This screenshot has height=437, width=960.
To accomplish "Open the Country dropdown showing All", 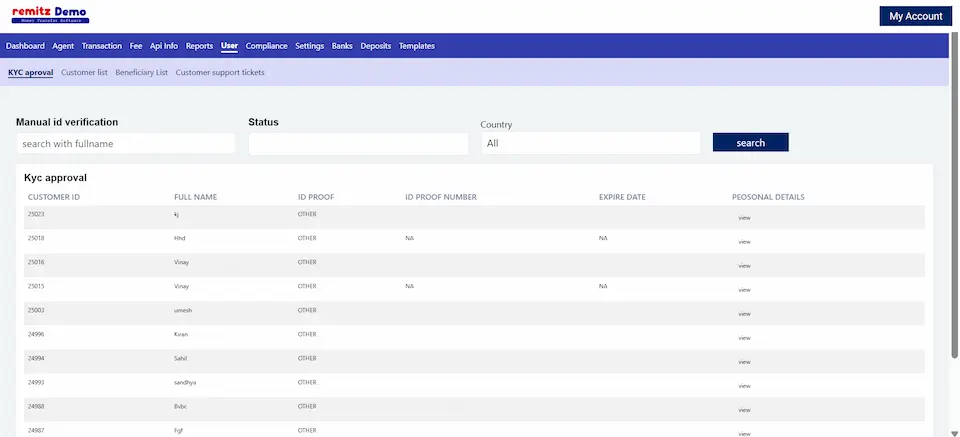I will (590, 143).
